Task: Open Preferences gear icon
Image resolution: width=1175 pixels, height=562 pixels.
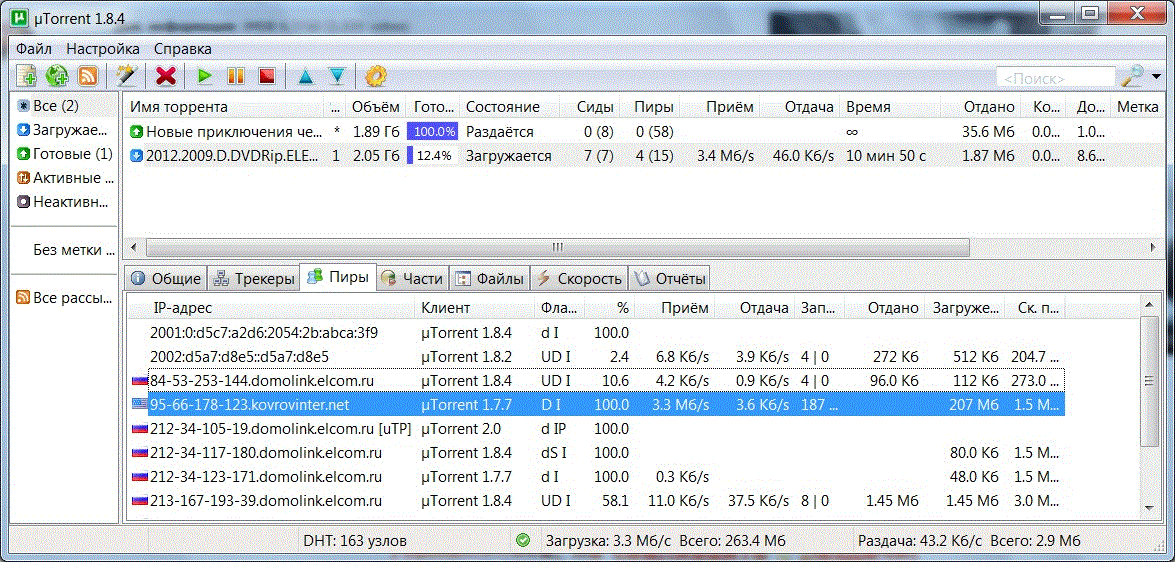Action: click(x=375, y=76)
